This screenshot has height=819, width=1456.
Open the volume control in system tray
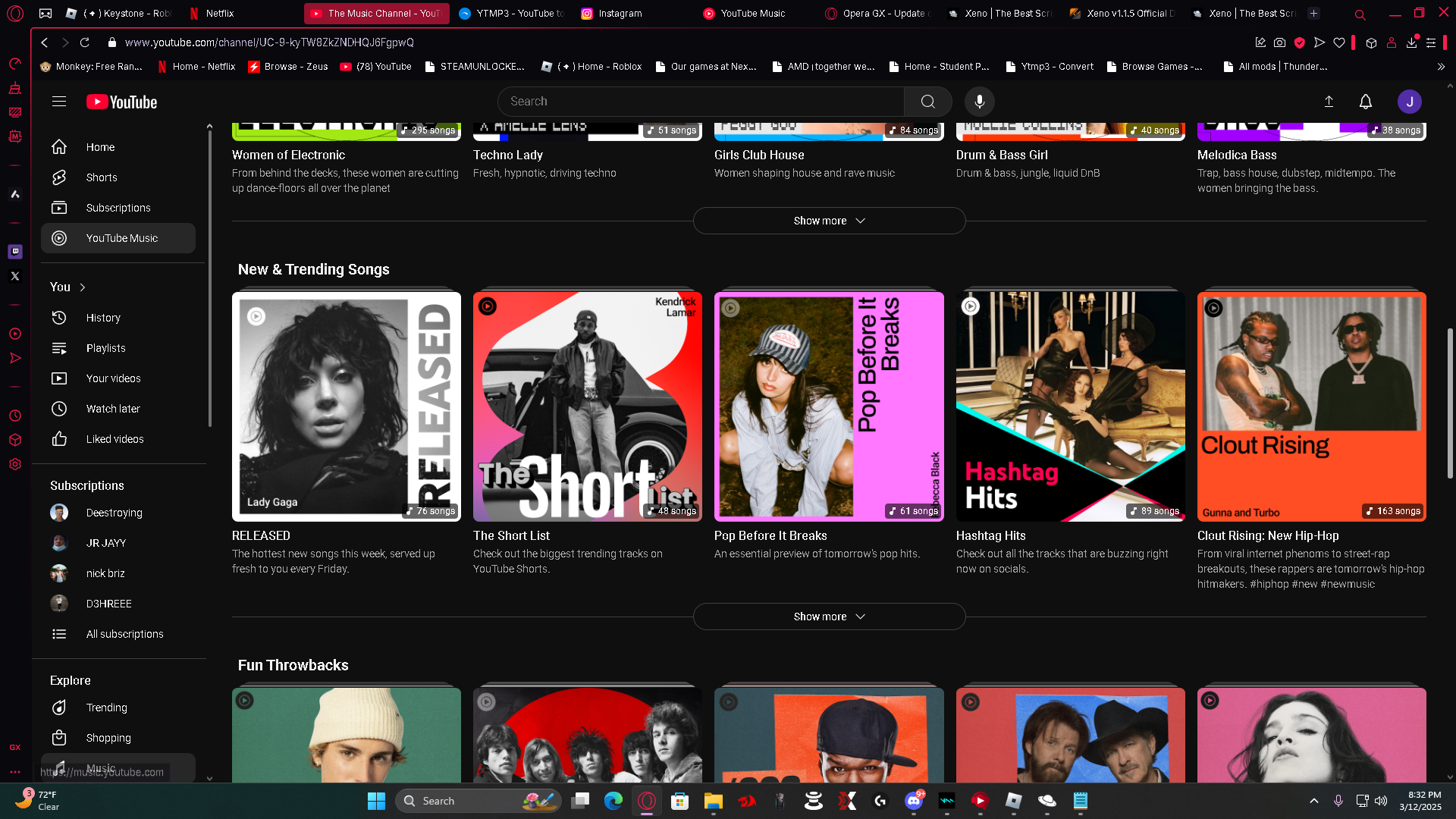coord(1381,801)
